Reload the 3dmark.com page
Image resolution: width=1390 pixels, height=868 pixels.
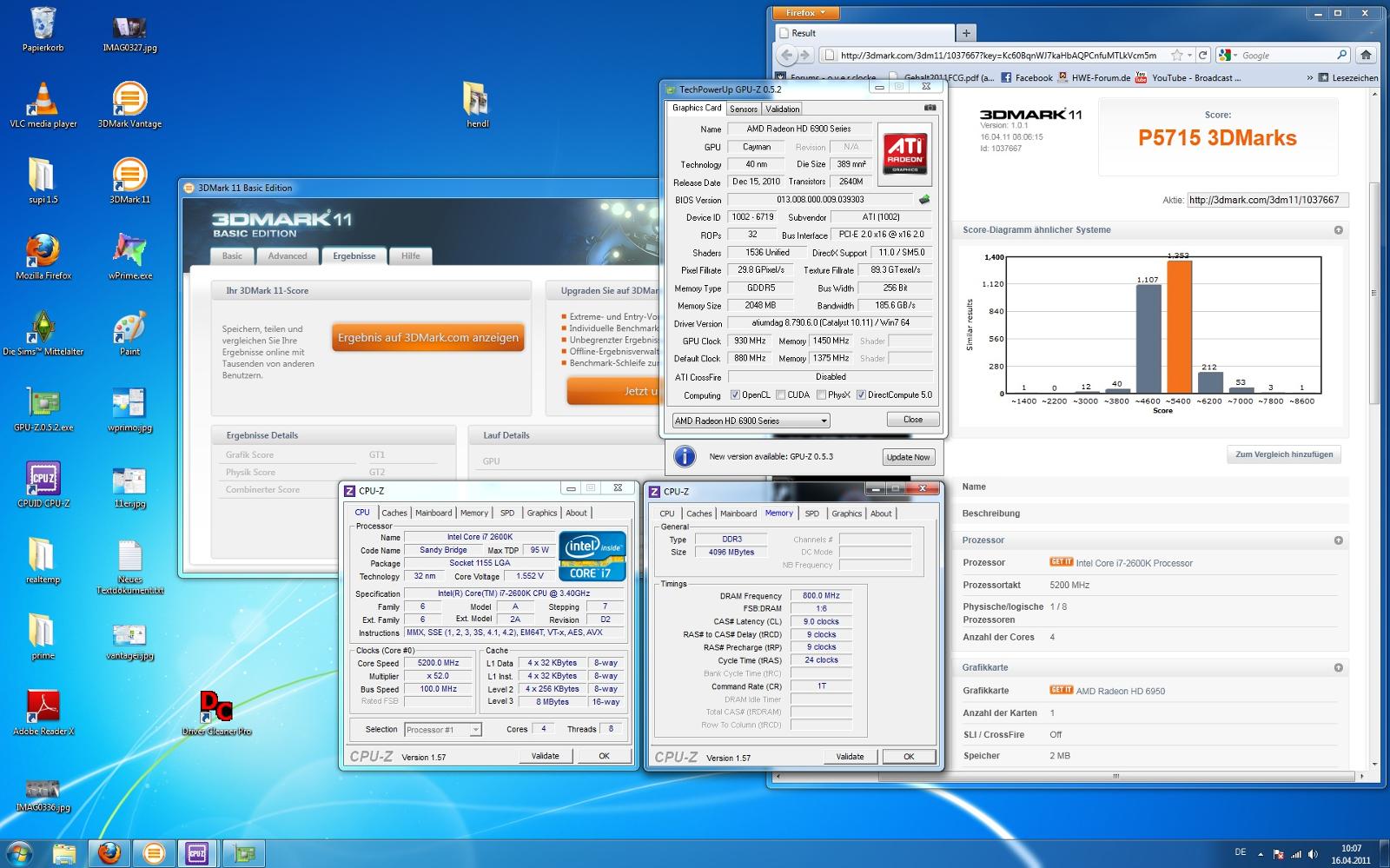pyautogui.click(x=1203, y=55)
